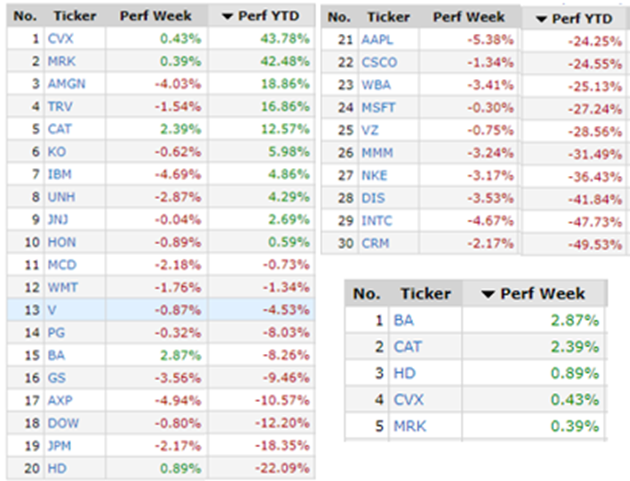The width and height of the screenshot is (630, 481).
Task: Select the -4.69% Perf Week value for IBM
Action: pyautogui.click(x=178, y=174)
